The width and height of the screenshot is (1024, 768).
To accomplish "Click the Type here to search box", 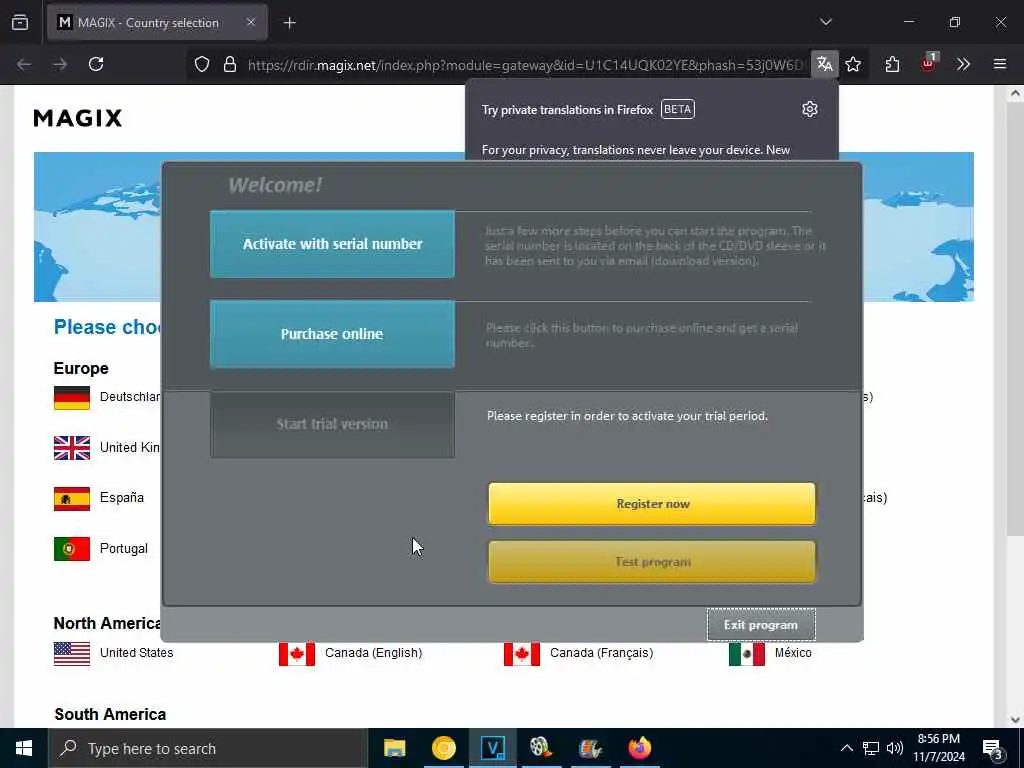I will [208, 748].
